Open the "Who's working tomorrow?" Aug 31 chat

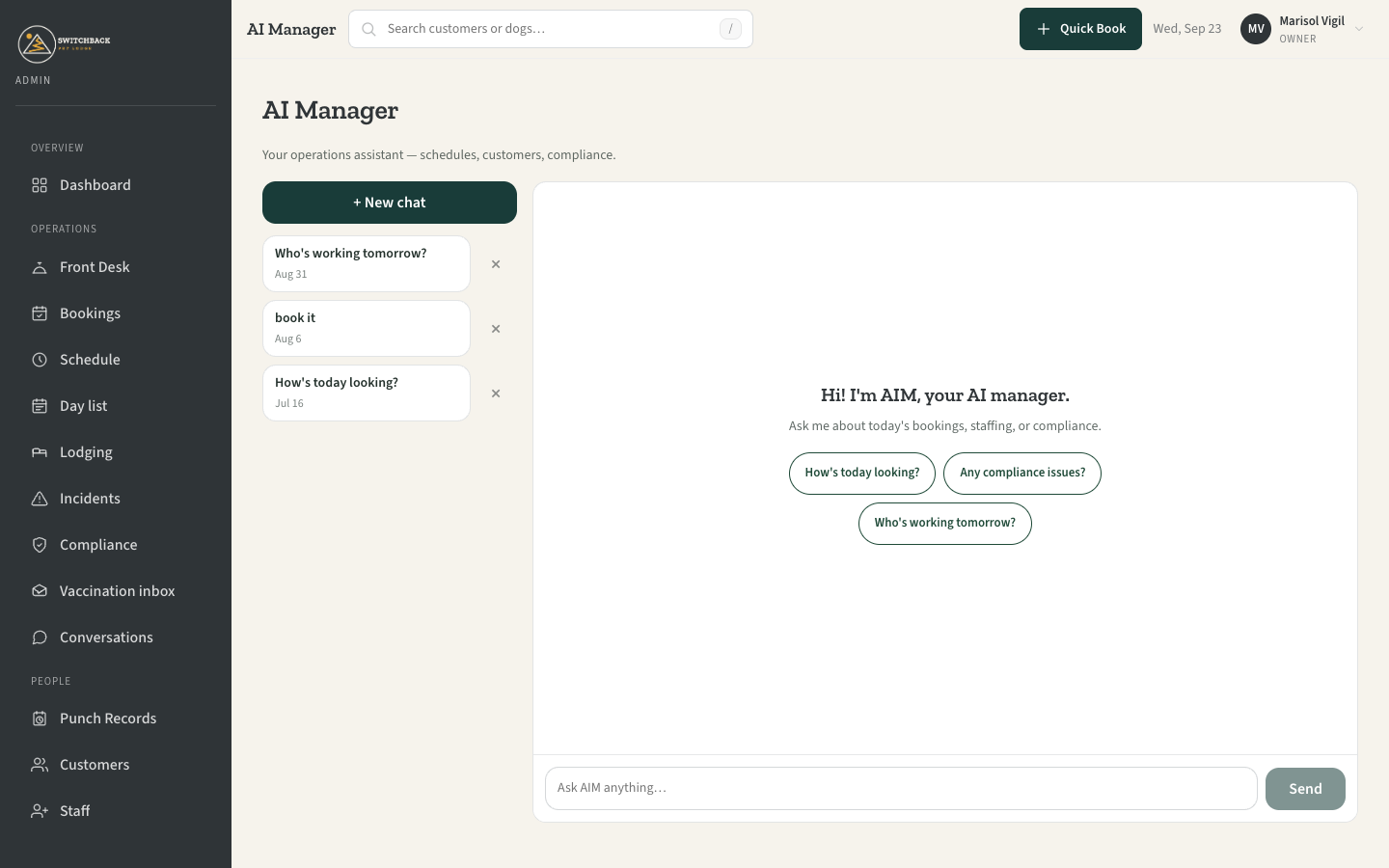point(367,263)
